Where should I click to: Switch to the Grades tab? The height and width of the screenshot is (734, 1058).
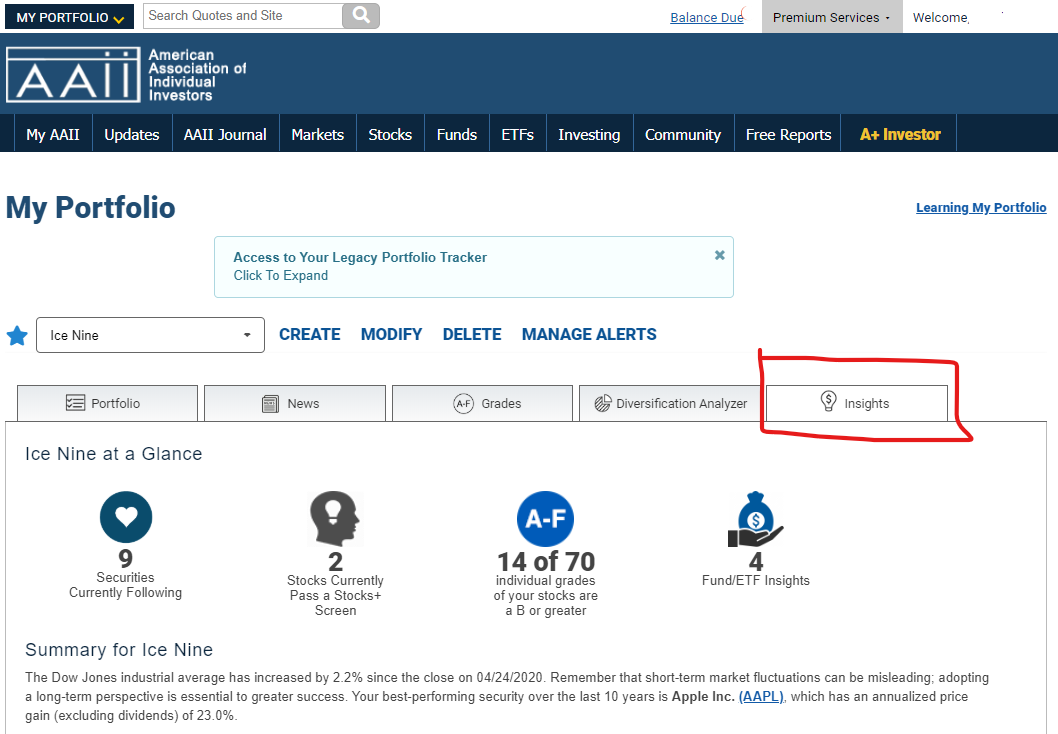click(x=482, y=403)
